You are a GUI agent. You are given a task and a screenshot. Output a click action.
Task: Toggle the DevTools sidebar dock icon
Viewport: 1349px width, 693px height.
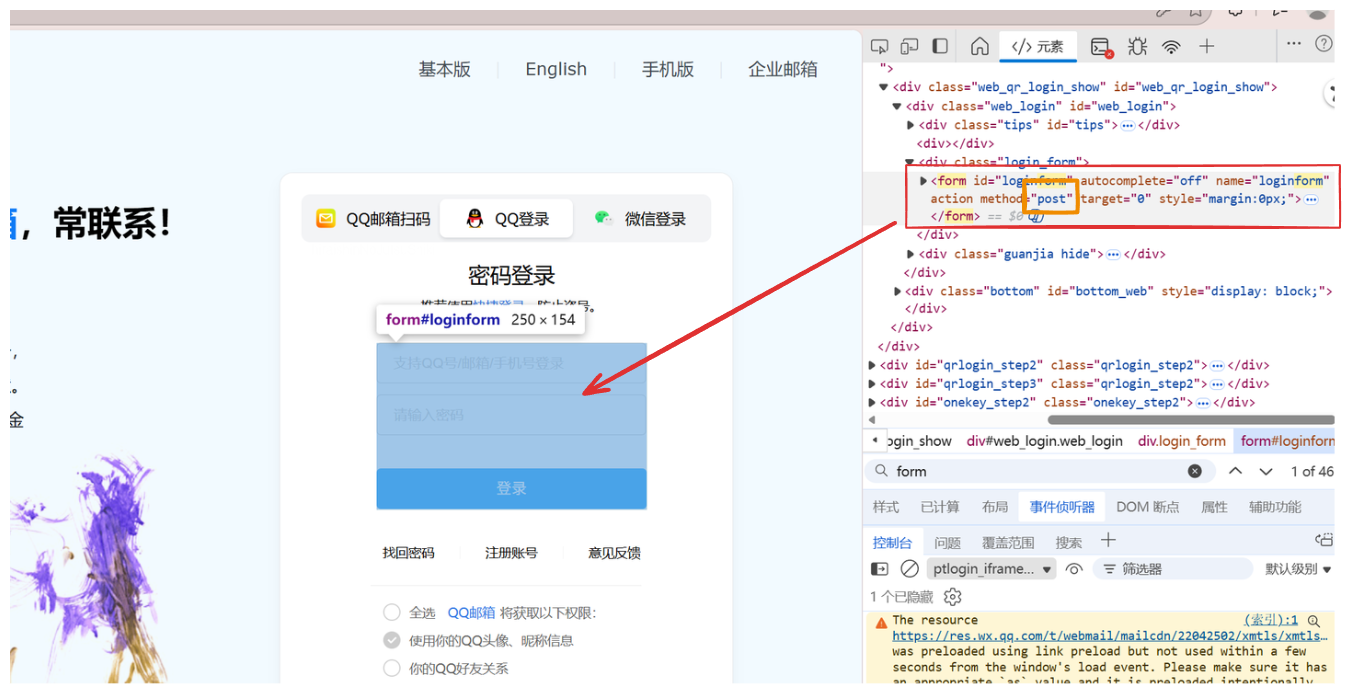(x=940, y=46)
